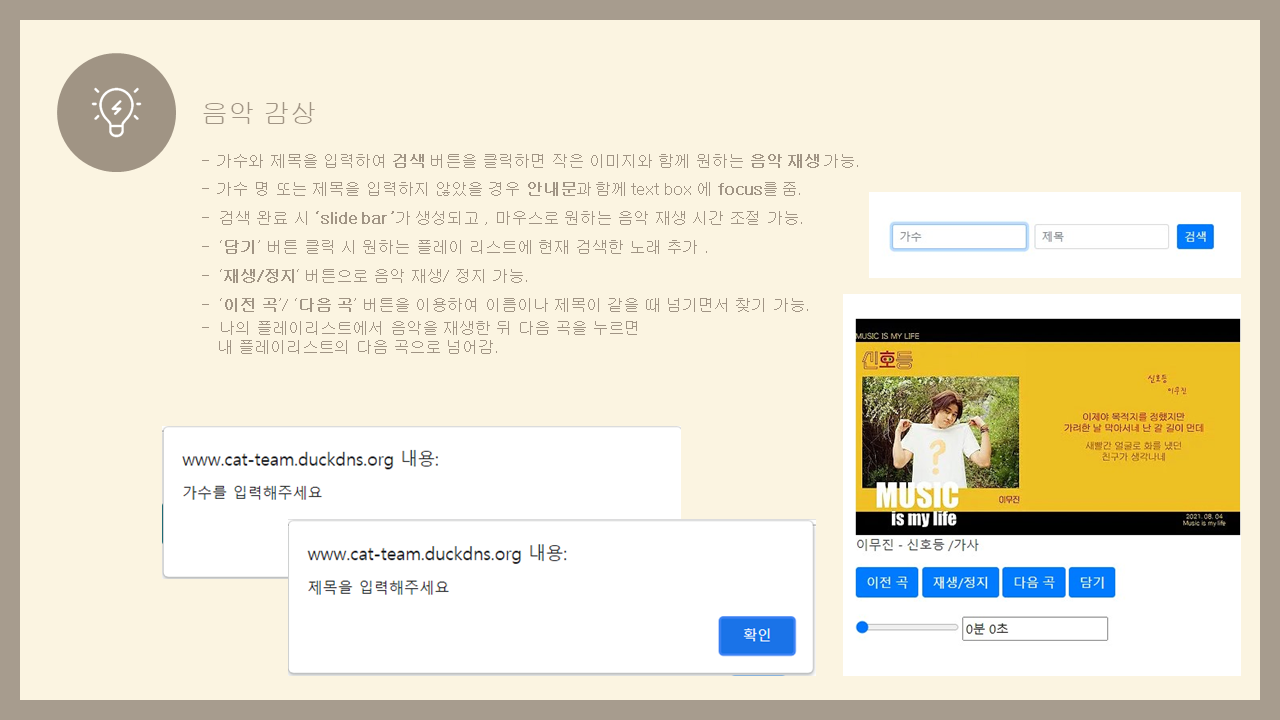This screenshot has height=720, width=1280.
Task: Select the 0분 0초 time field
Action: [1034, 628]
